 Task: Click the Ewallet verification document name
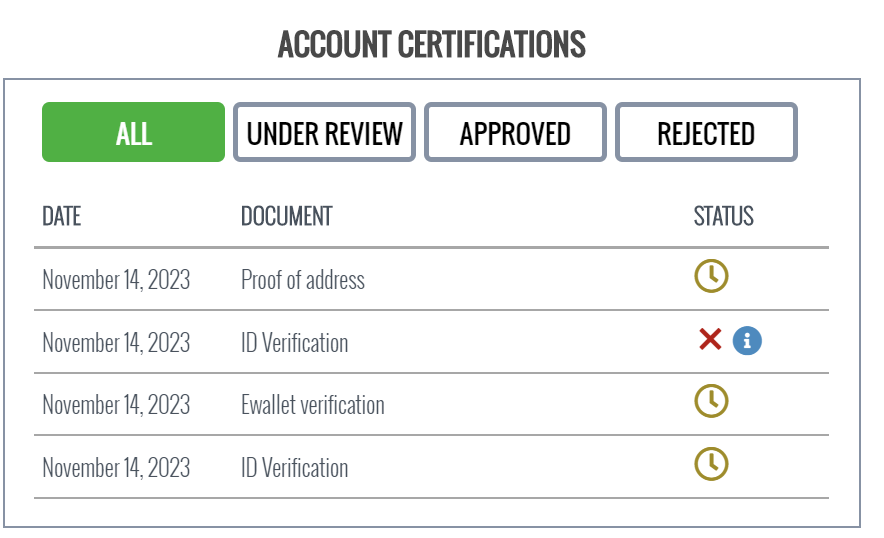click(x=313, y=405)
